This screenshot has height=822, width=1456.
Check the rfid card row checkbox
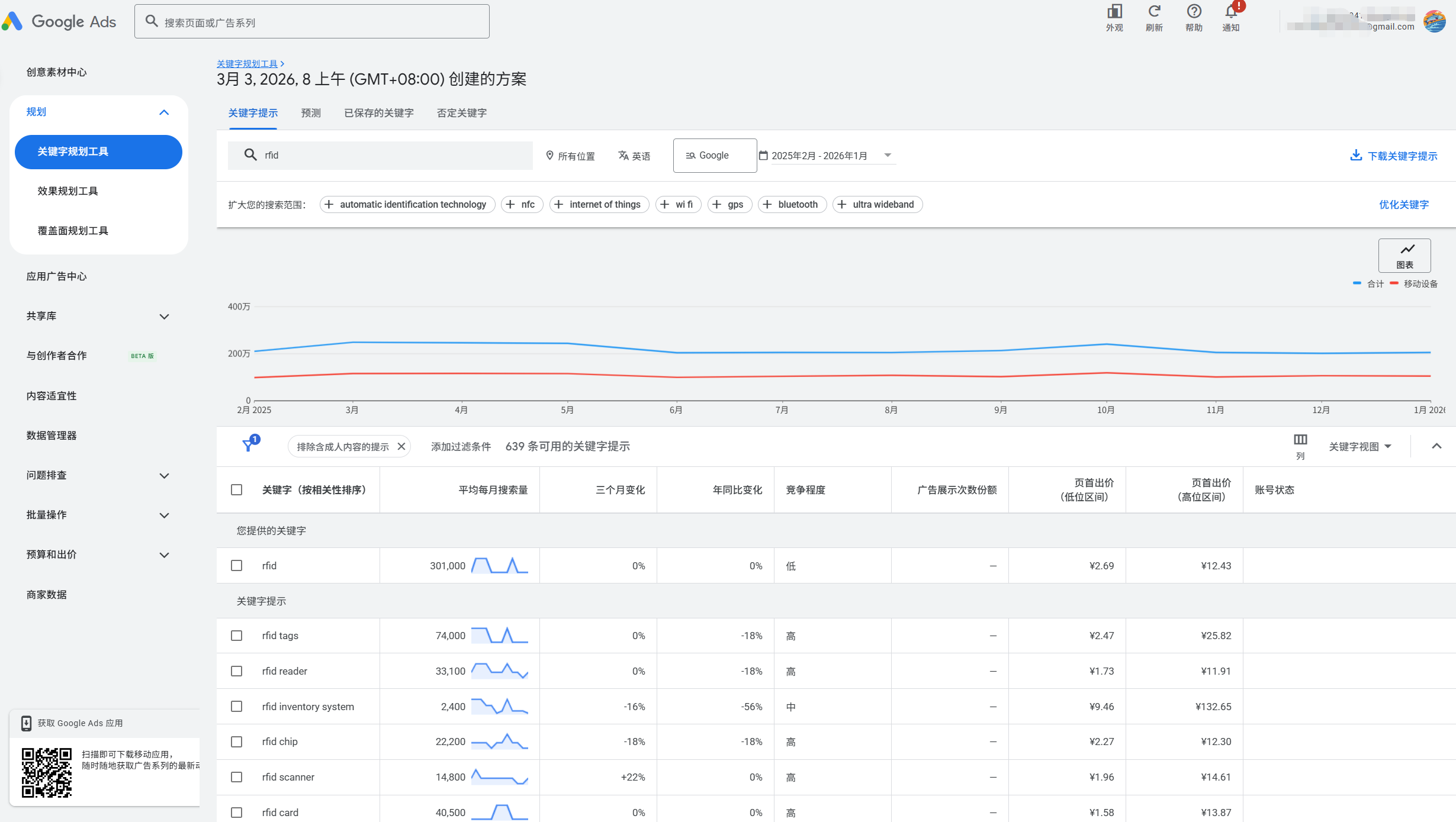coord(237,813)
